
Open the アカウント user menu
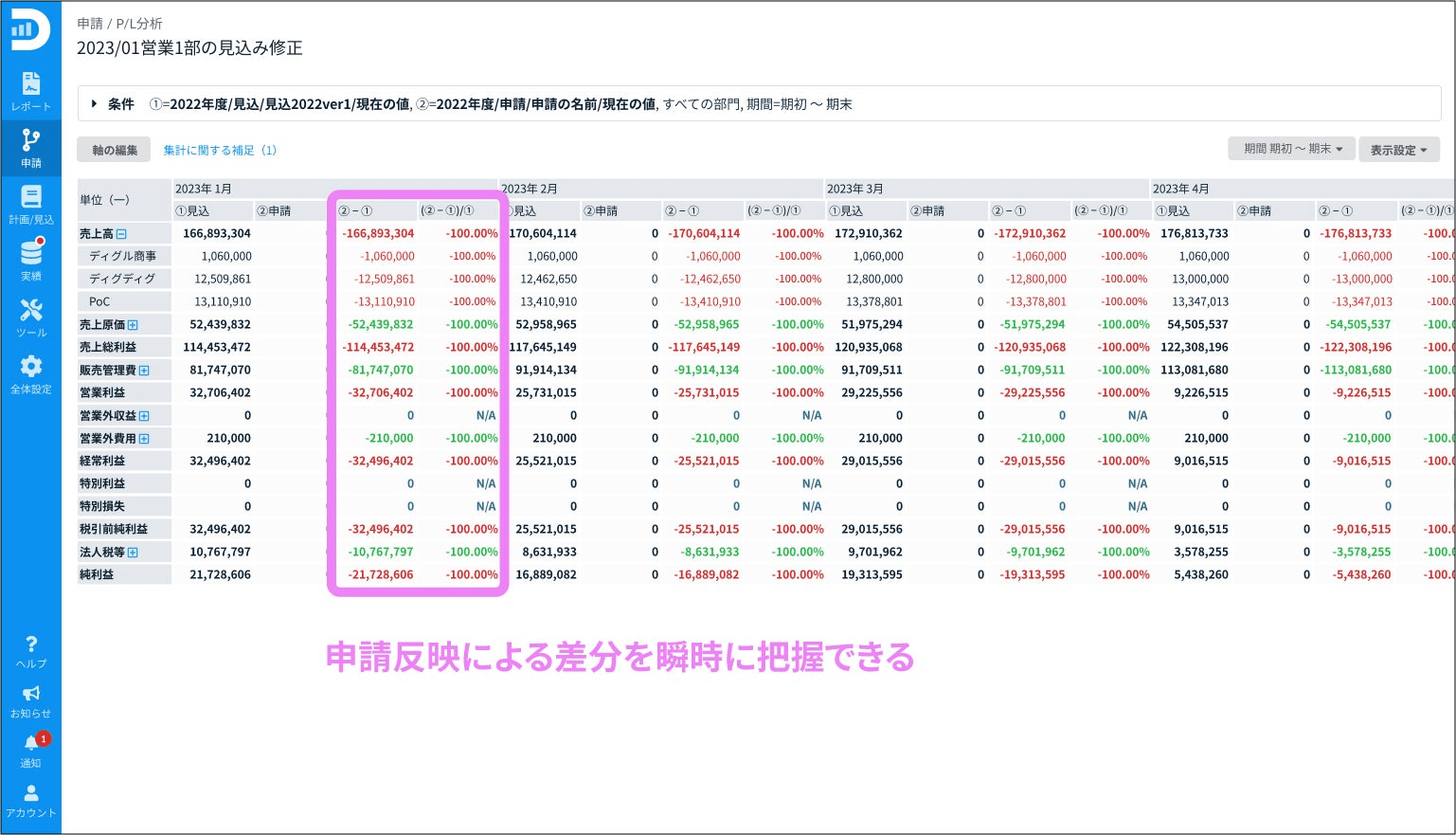pos(31,799)
